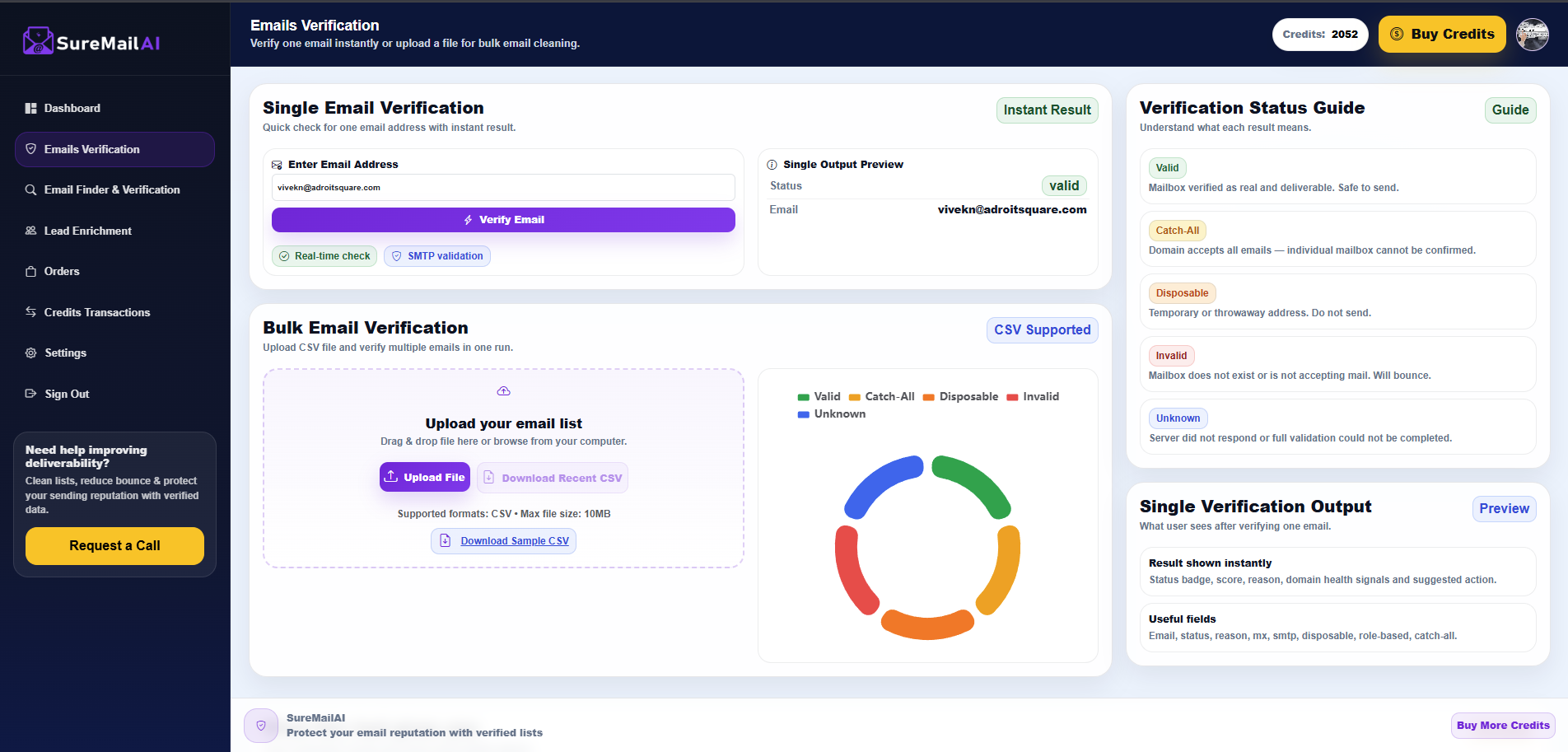Viewport: 1568px width, 752px height.
Task: Click the 'Useful fields' card
Action: [1337, 628]
